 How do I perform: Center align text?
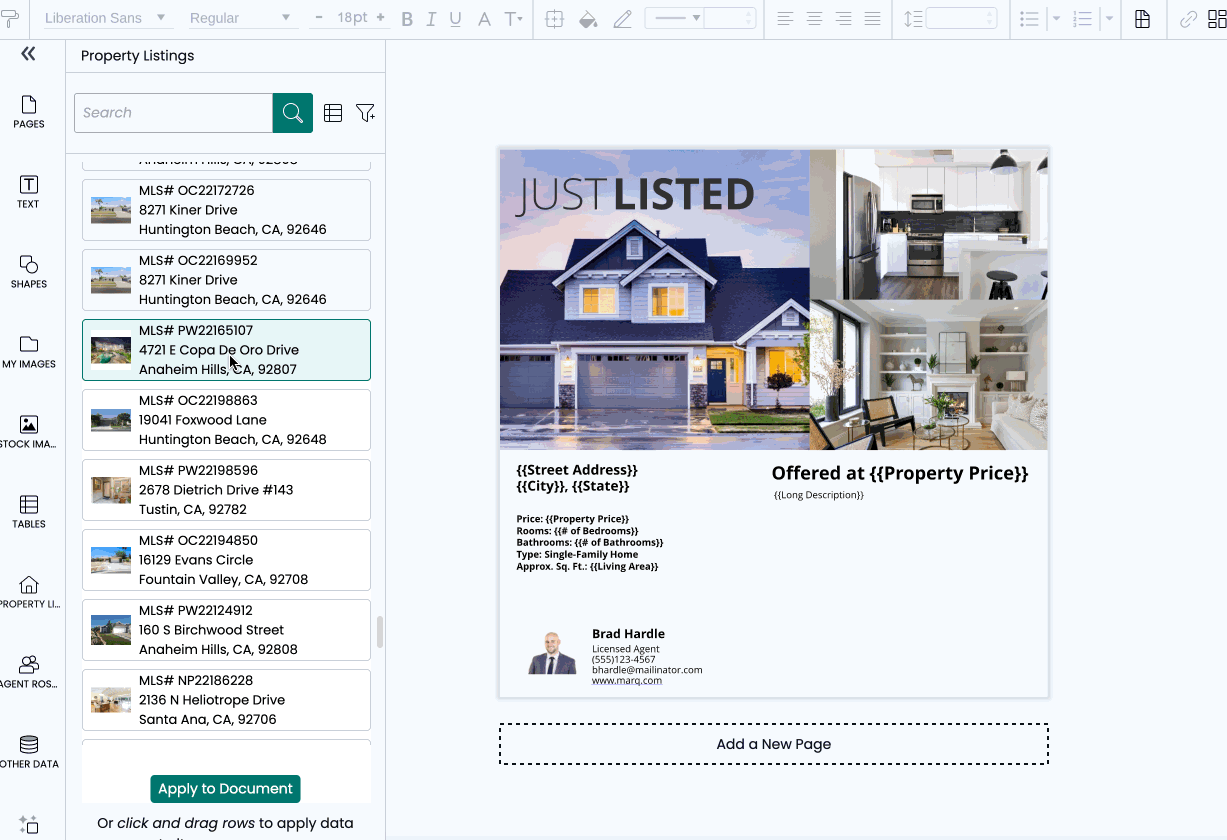(x=815, y=19)
